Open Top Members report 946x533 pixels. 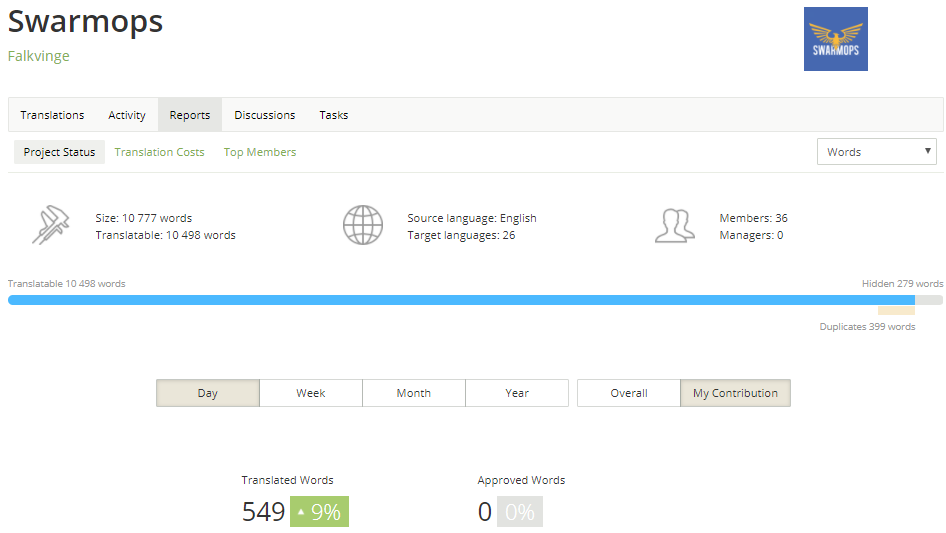click(x=259, y=152)
